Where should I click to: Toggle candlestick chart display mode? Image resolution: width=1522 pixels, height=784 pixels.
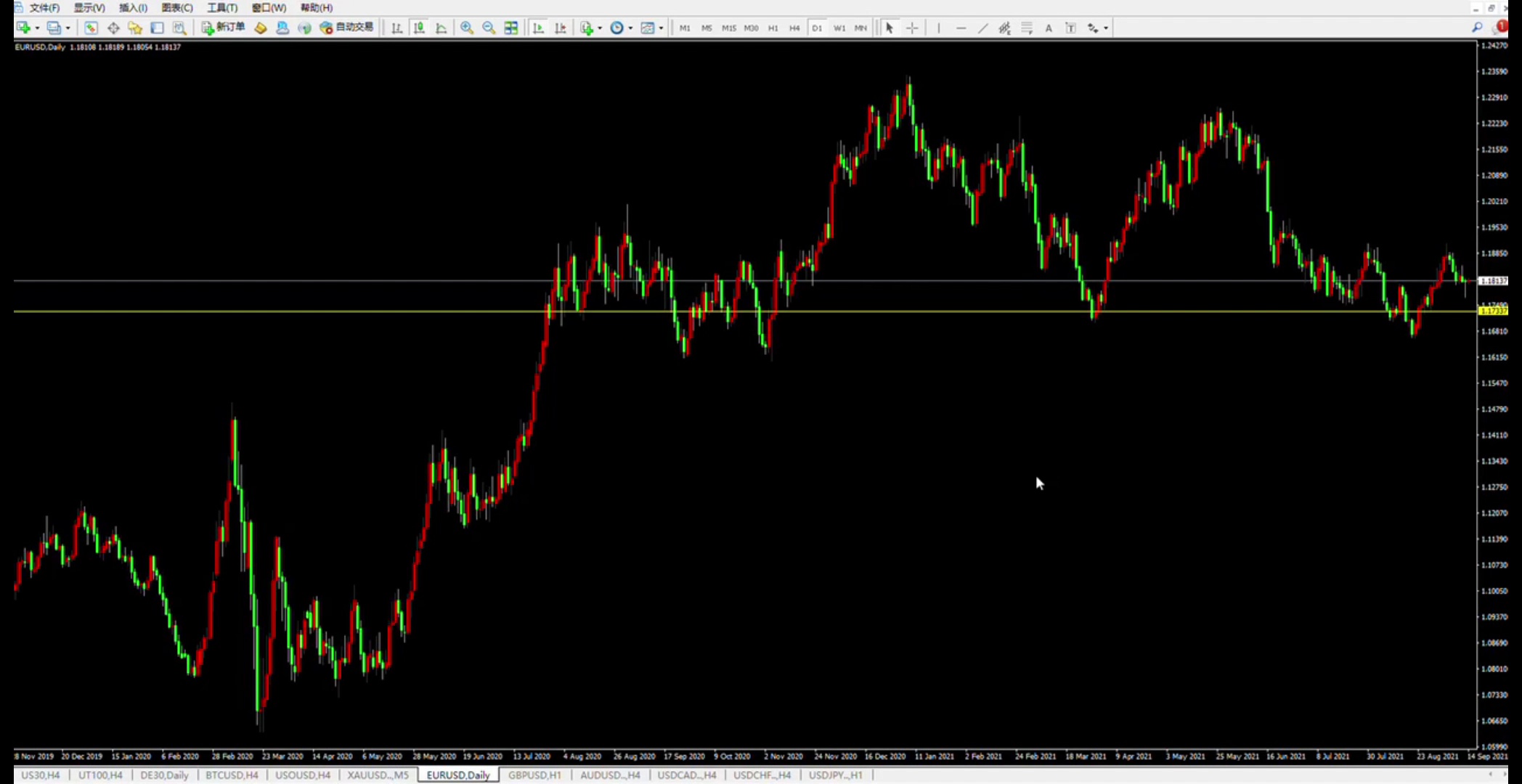point(419,28)
